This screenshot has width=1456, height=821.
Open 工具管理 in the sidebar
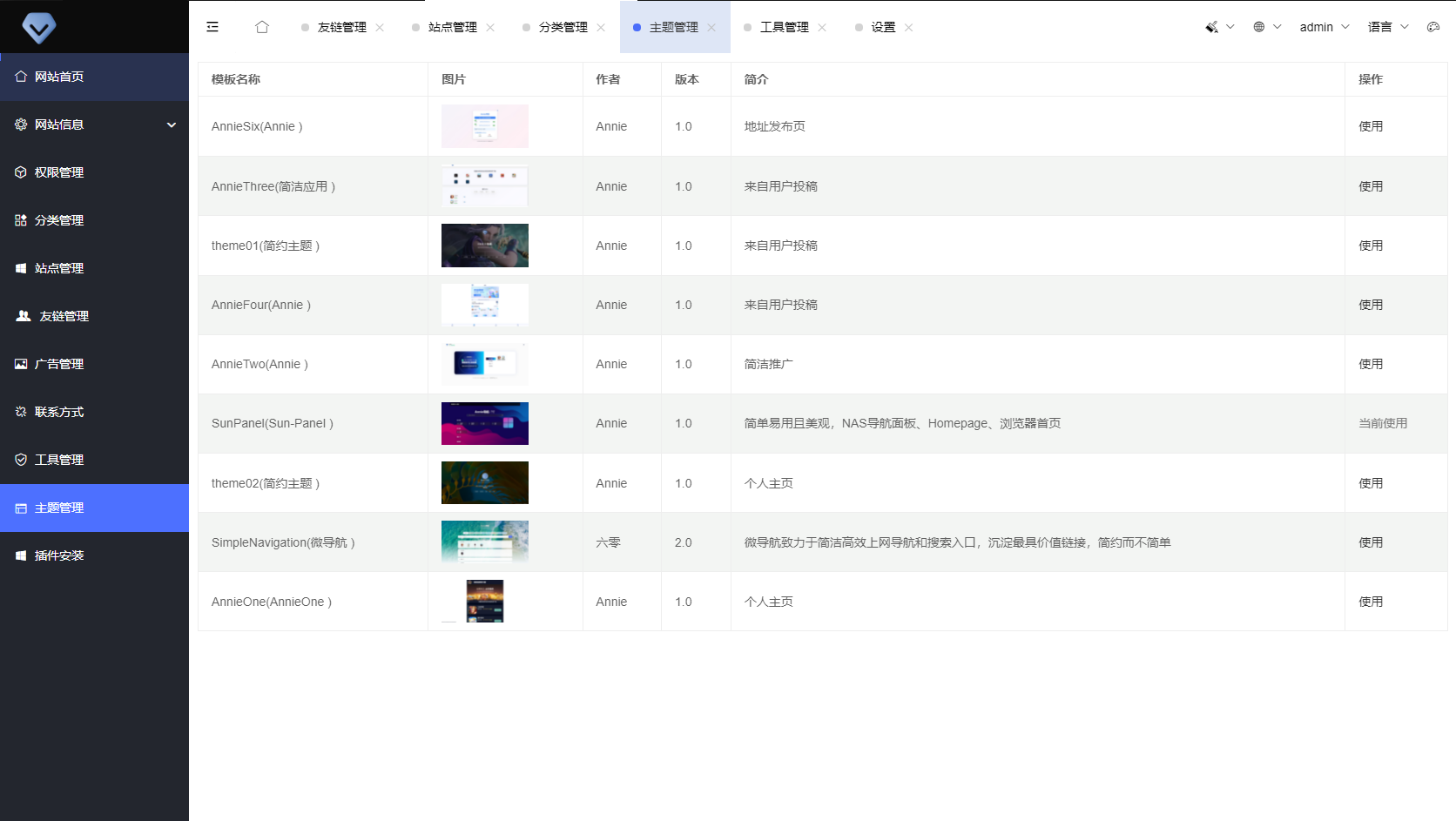coord(94,460)
